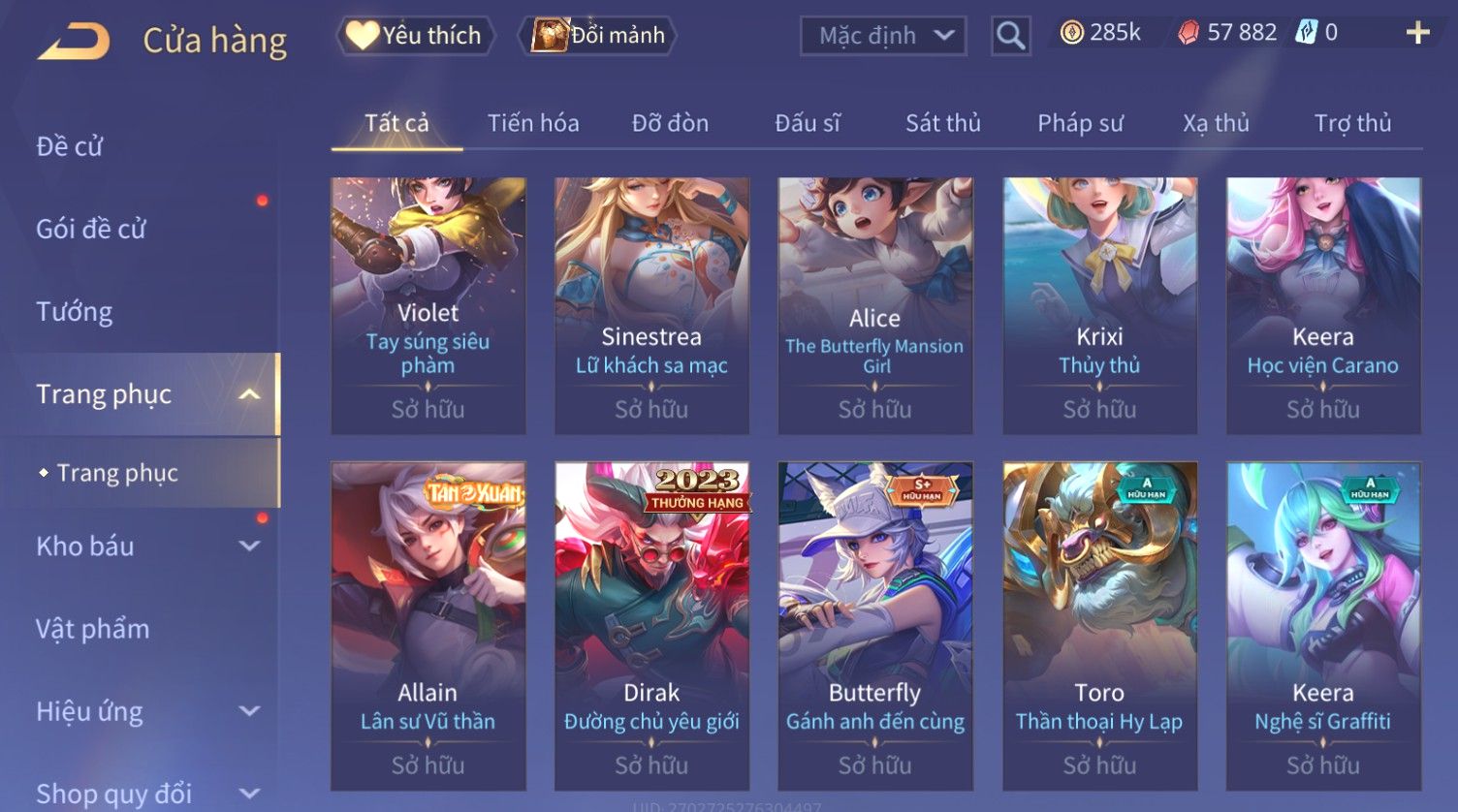Tap the golden back arrow icon

click(74, 42)
